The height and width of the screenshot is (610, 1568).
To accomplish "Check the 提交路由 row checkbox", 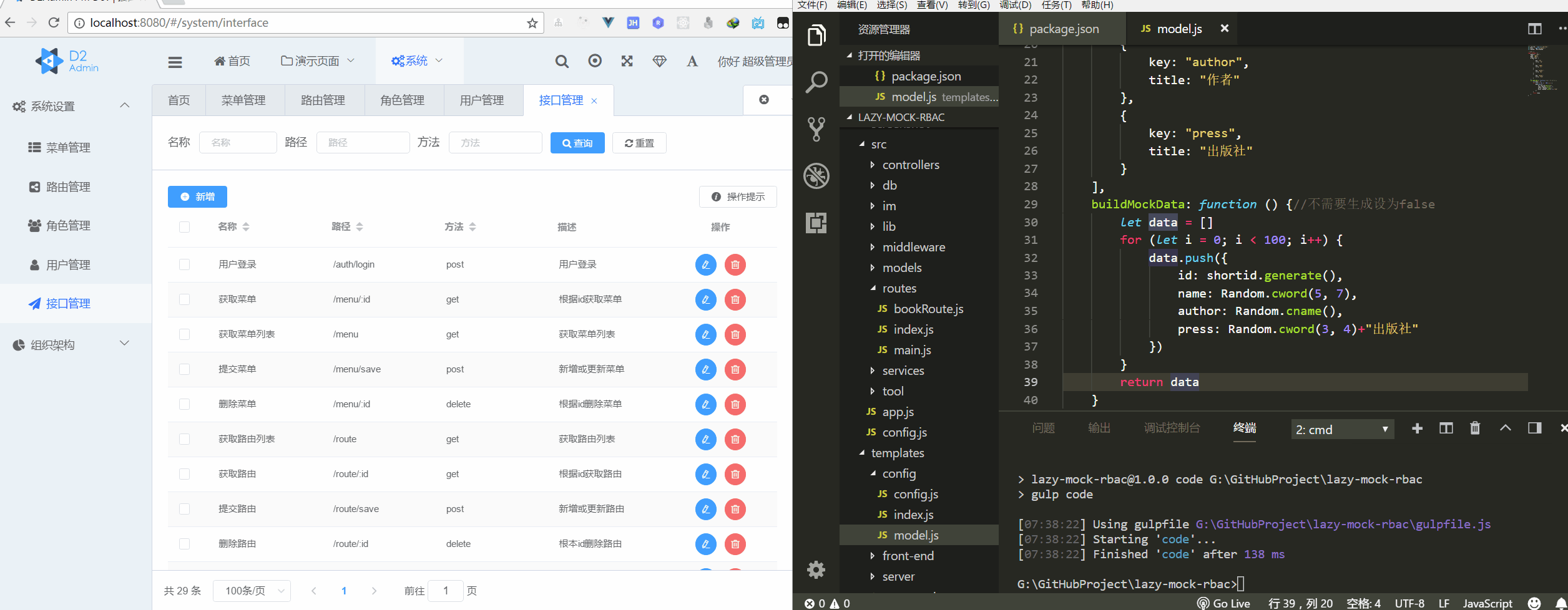I will point(184,509).
